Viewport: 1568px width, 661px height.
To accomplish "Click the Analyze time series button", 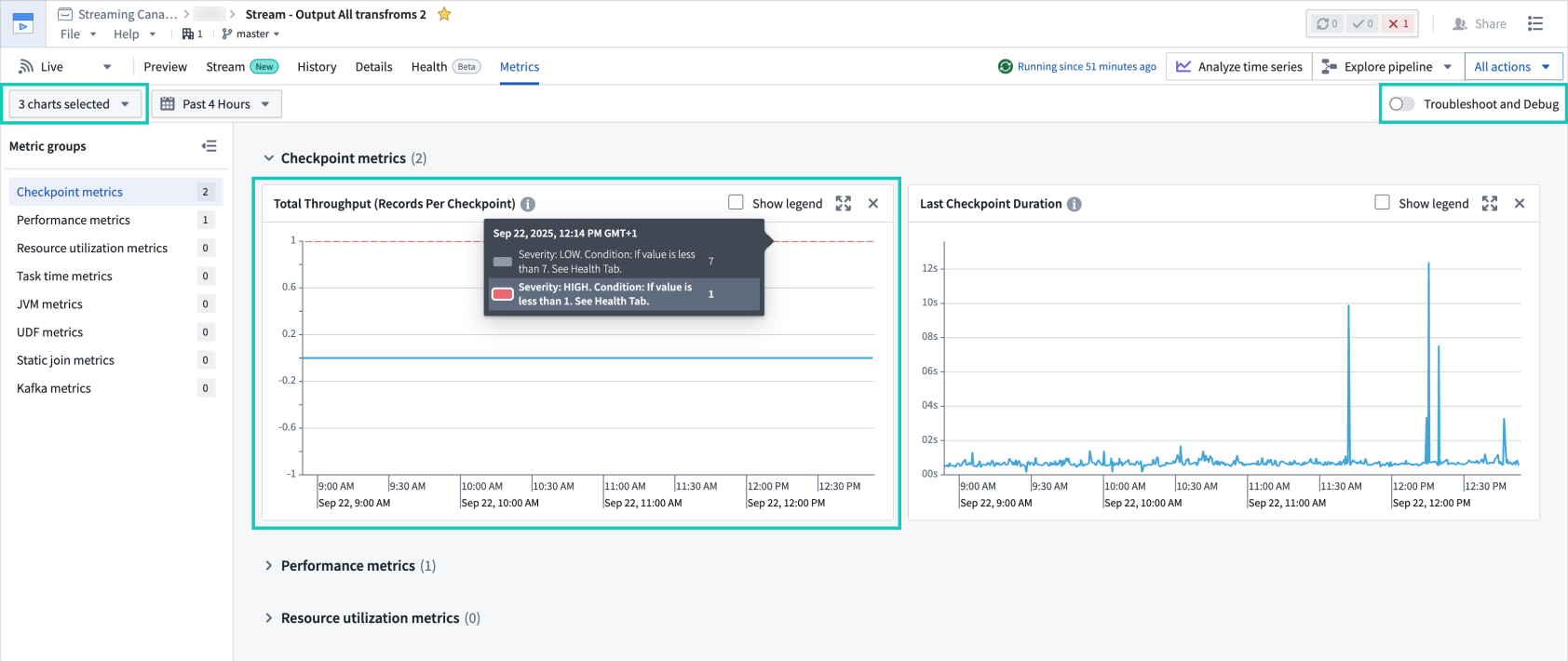I will (1239, 67).
